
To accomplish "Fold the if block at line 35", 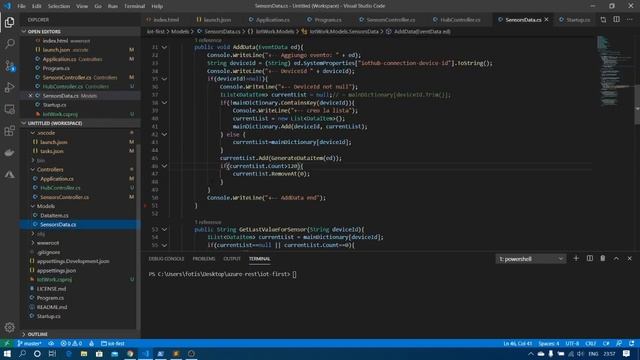I will coord(164,79).
